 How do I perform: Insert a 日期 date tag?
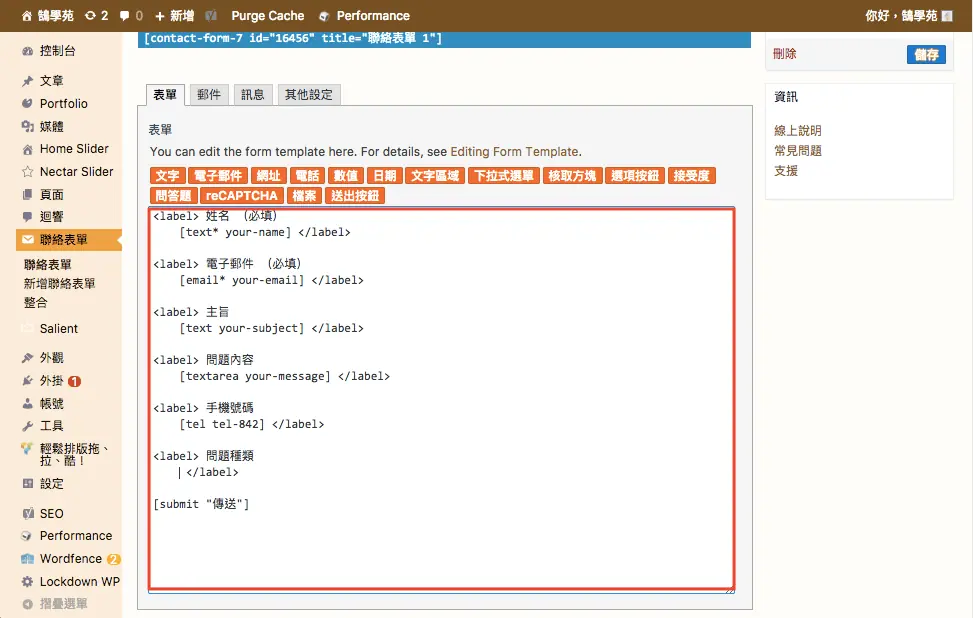coord(385,176)
